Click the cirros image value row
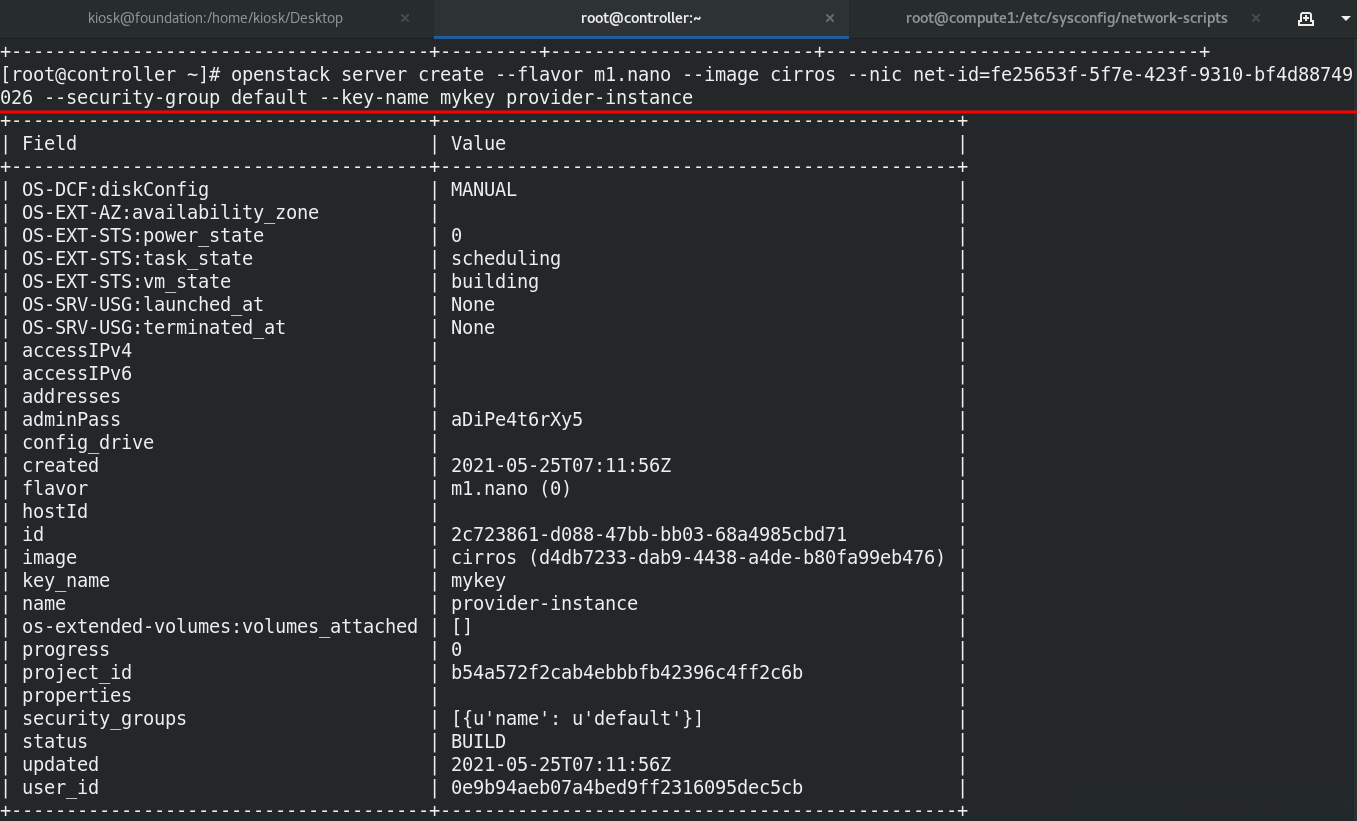 tap(697, 558)
